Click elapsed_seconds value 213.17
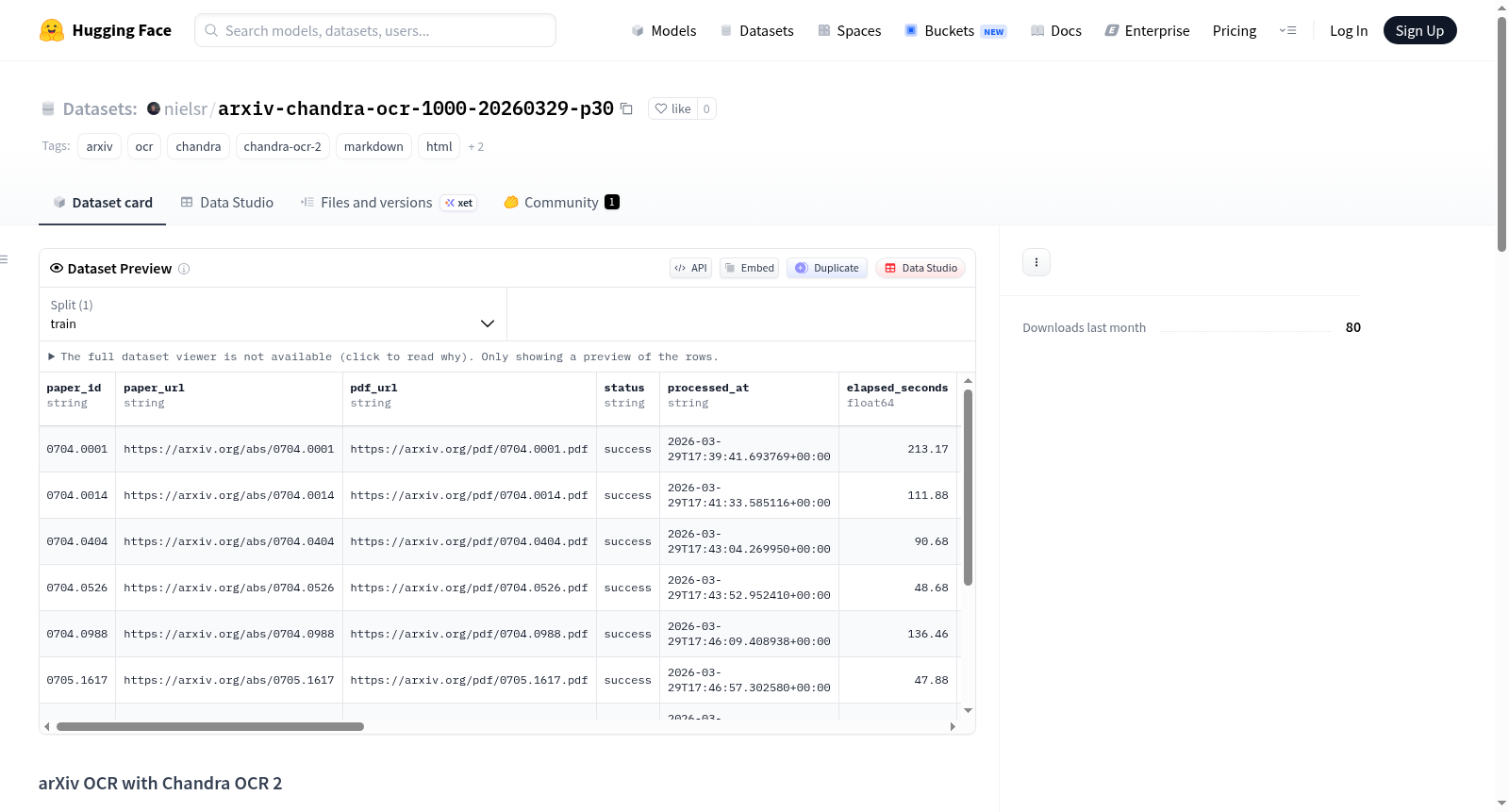Image resolution: width=1509 pixels, height=812 pixels. coord(928,449)
